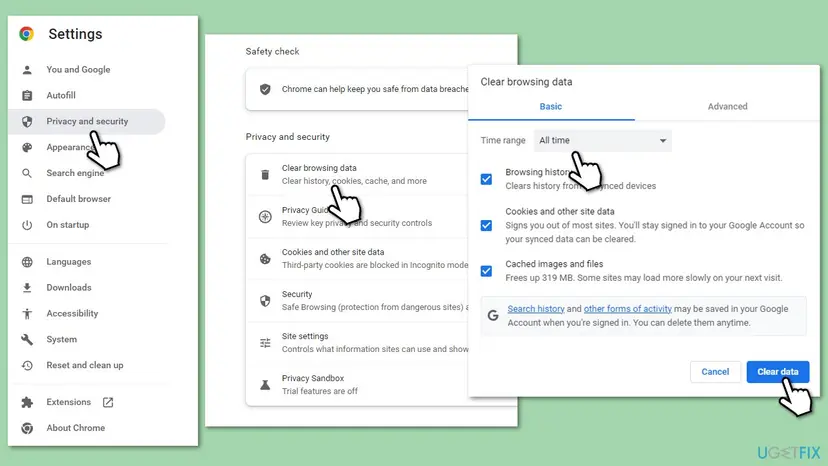Click the 'Clear browsing data' dialog title

point(526,82)
